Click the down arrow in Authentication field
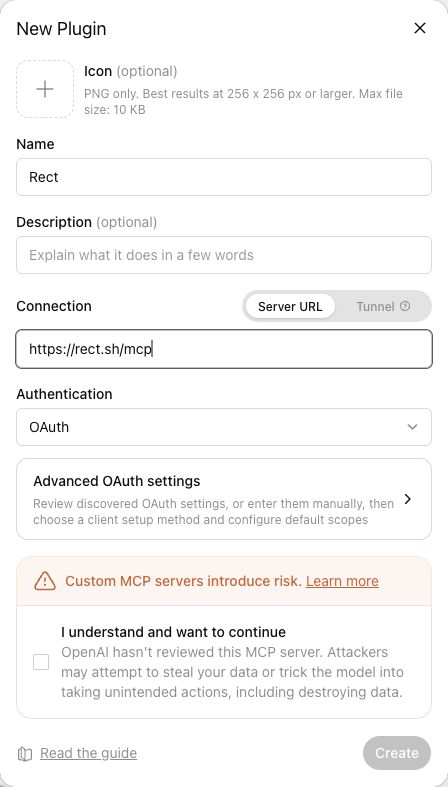Image resolution: width=448 pixels, height=787 pixels. coord(412,427)
